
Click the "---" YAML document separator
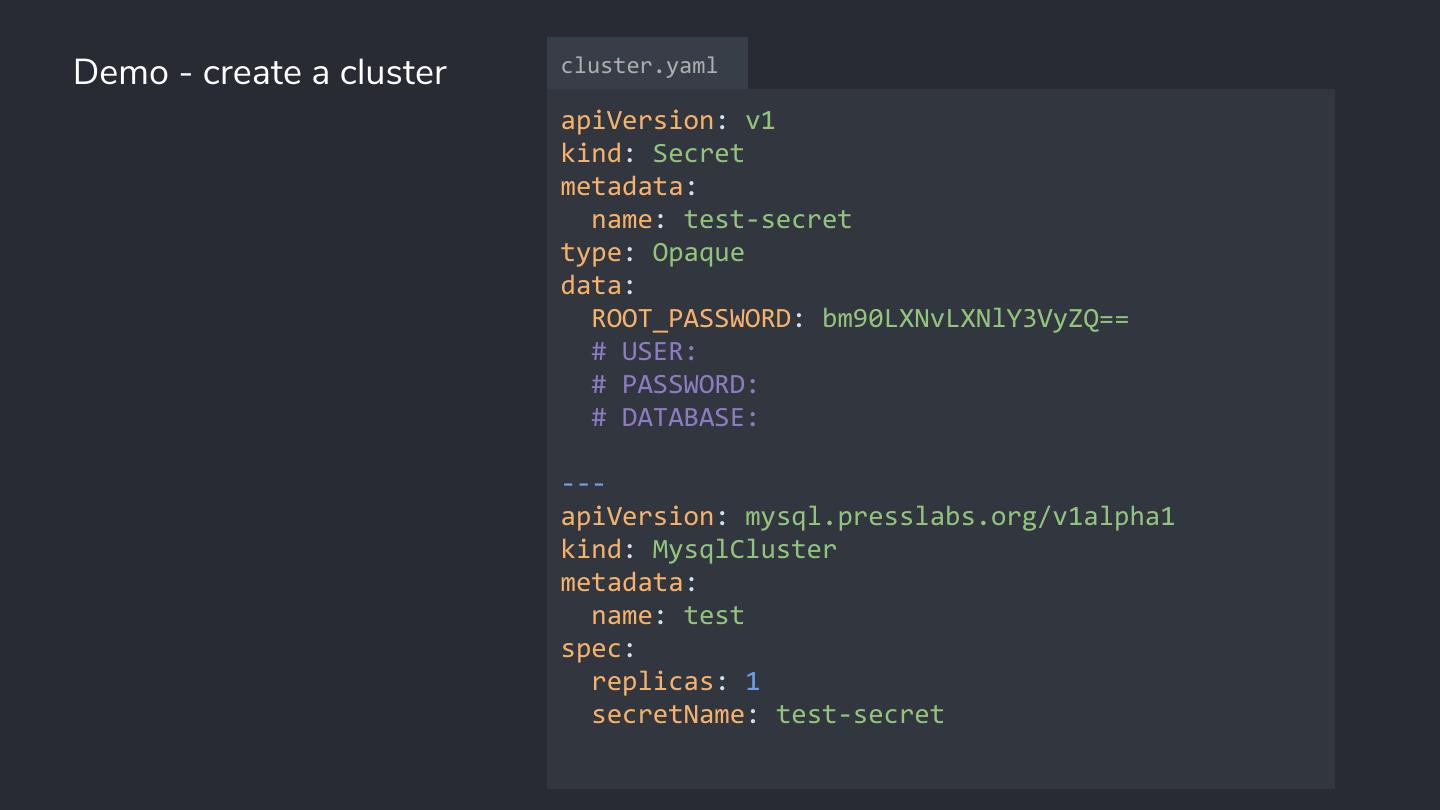[x=583, y=484]
